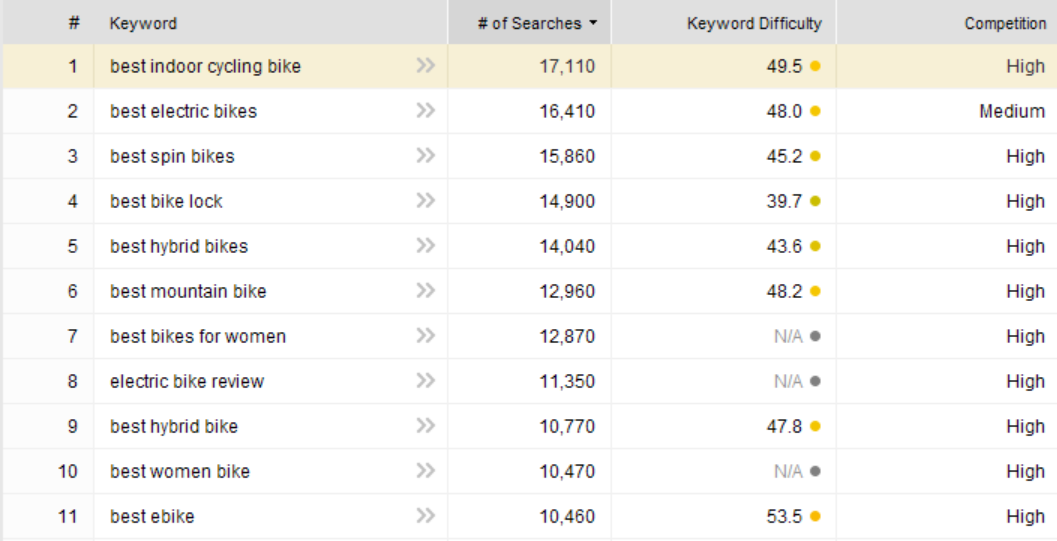
Task: Click the Medium competition cell
Action: (946, 111)
